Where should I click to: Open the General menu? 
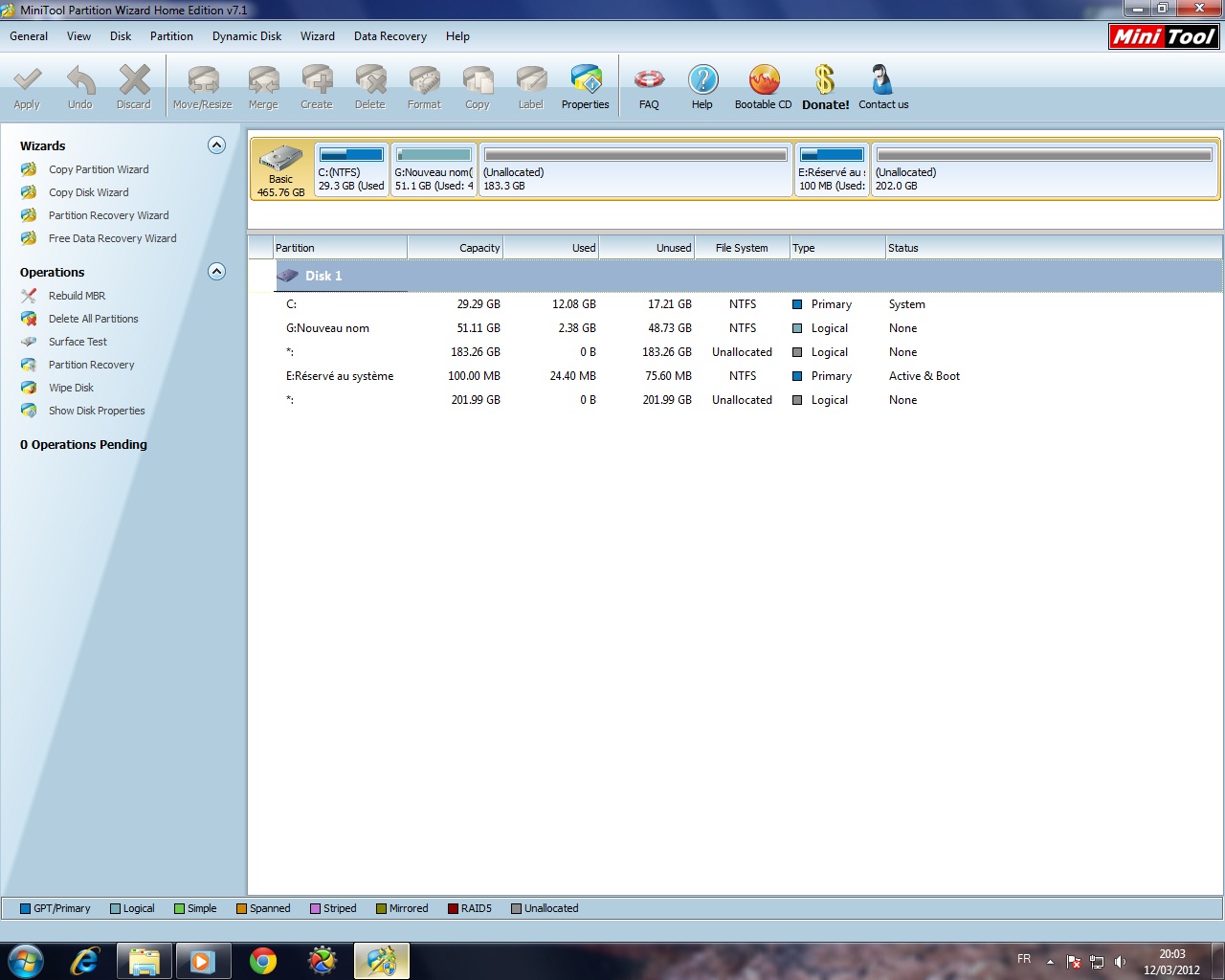(x=29, y=36)
